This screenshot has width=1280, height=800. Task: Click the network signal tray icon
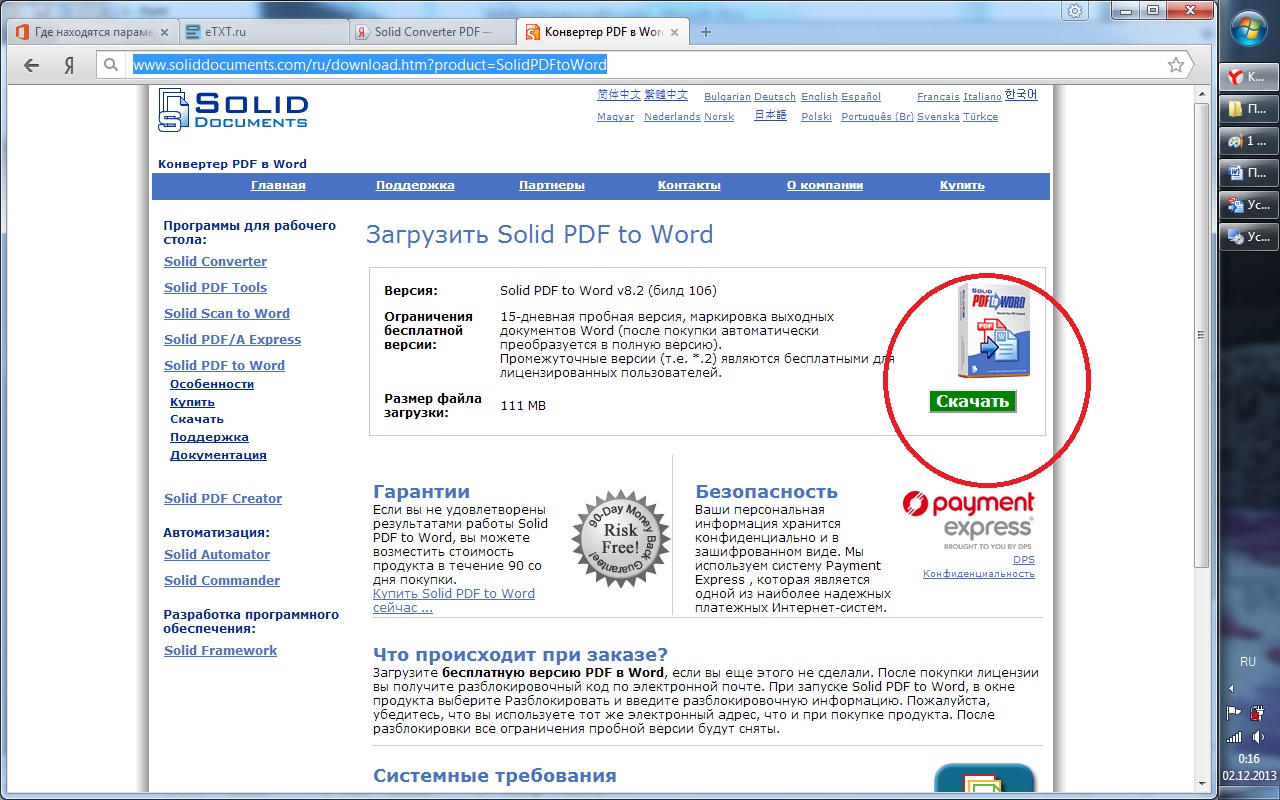tap(1236, 737)
